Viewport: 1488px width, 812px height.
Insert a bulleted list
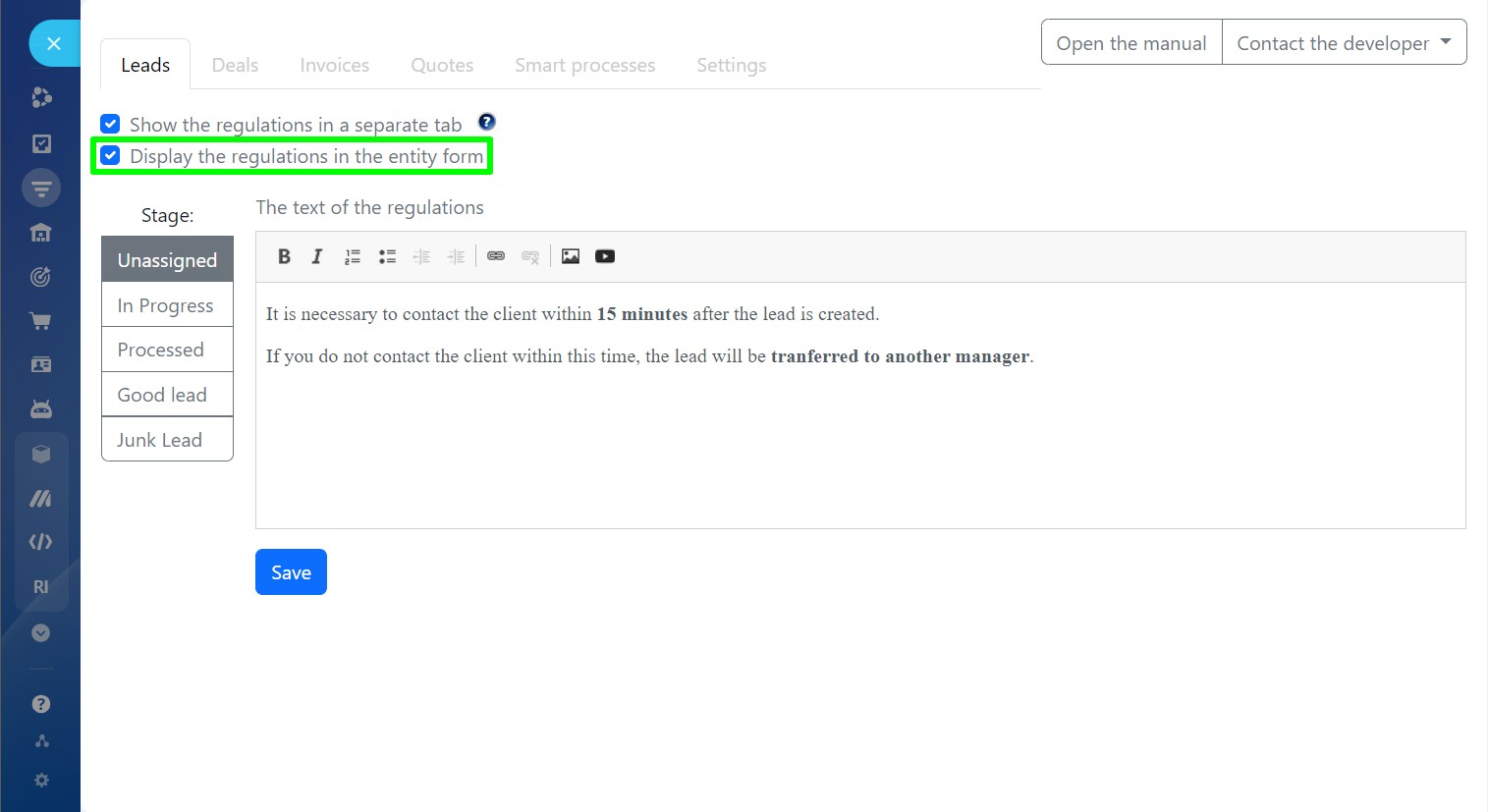click(x=388, y=256)
